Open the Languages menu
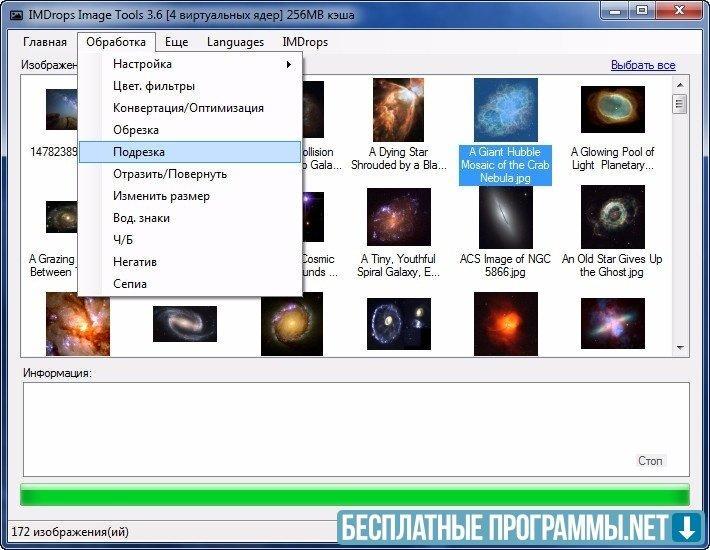The image size is (710, 550). pyautogui.click(x=235, y=42)
